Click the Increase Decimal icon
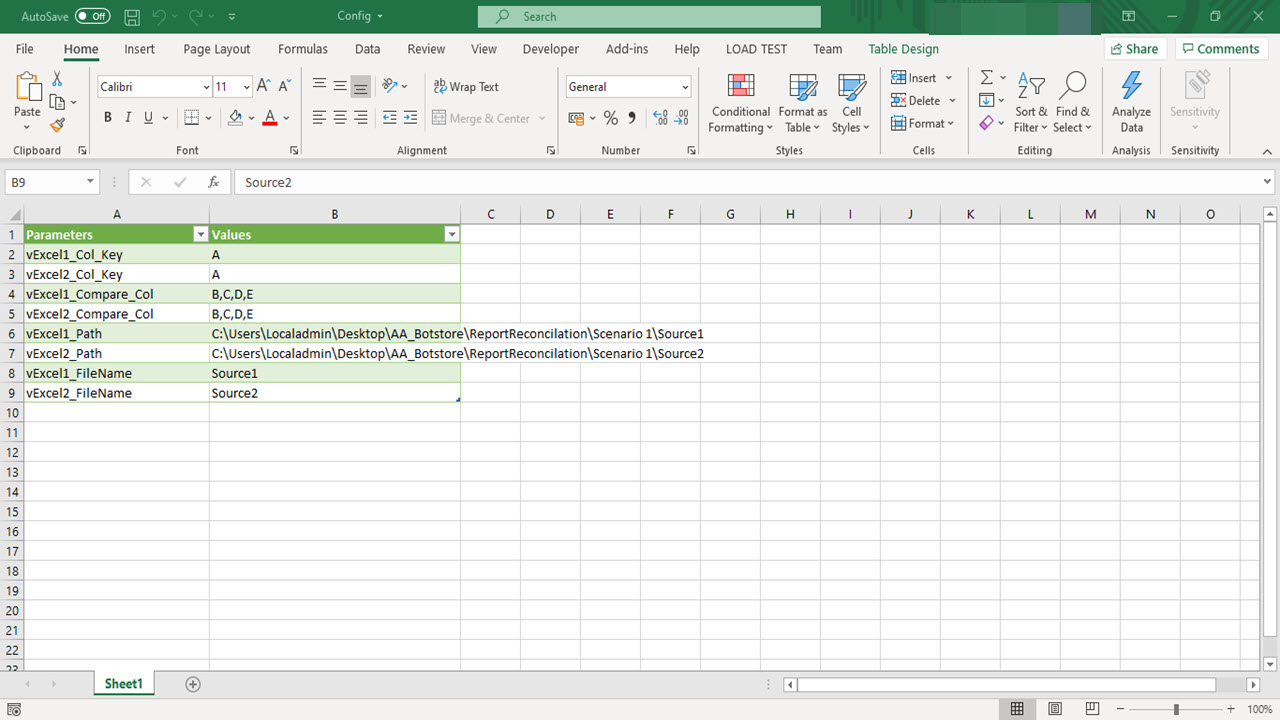The height and width of the screenshot is (720, 1280). tap(661, 118)
